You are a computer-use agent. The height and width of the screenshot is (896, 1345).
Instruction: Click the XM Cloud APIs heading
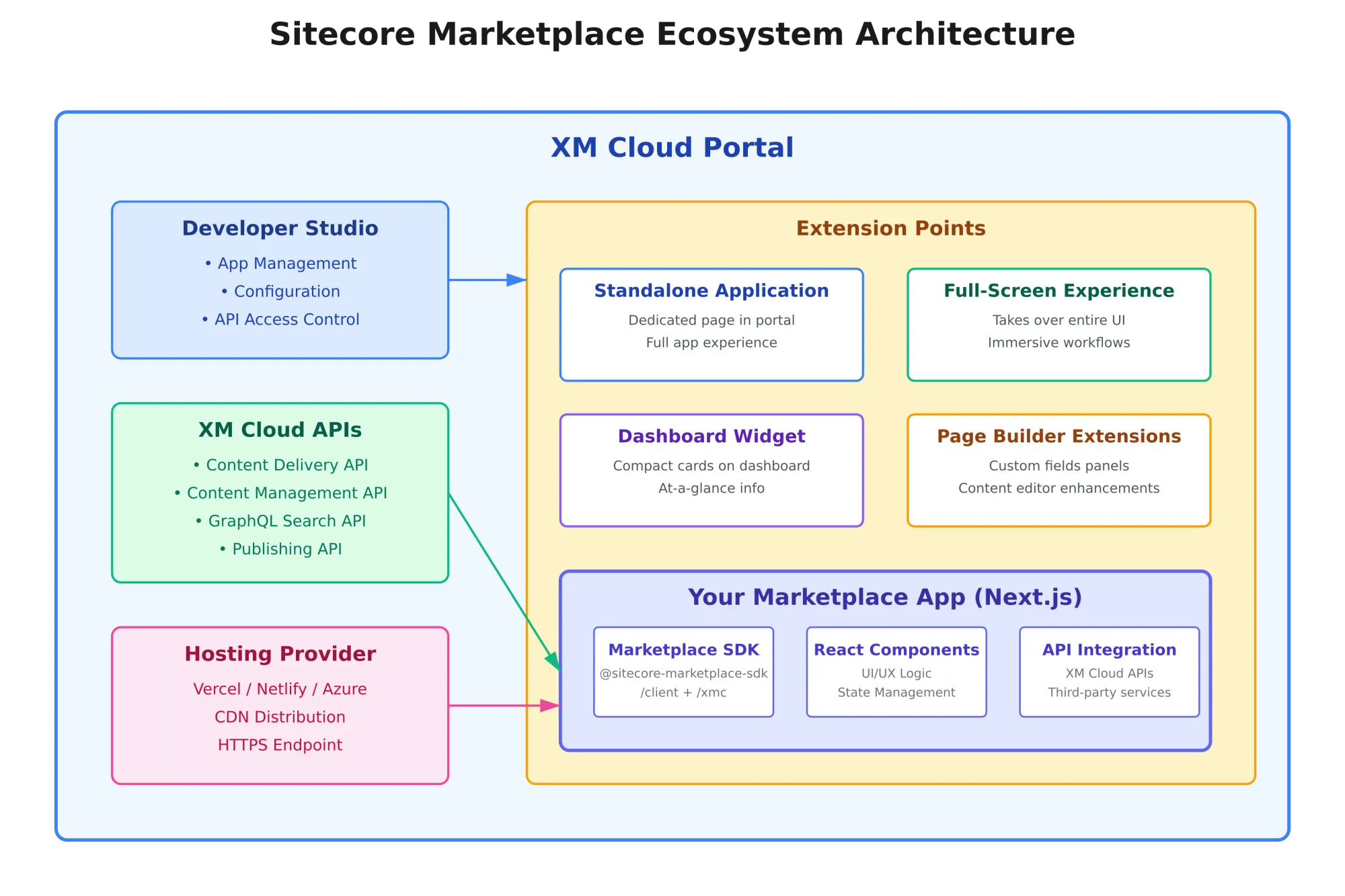(x=280, y=430)
